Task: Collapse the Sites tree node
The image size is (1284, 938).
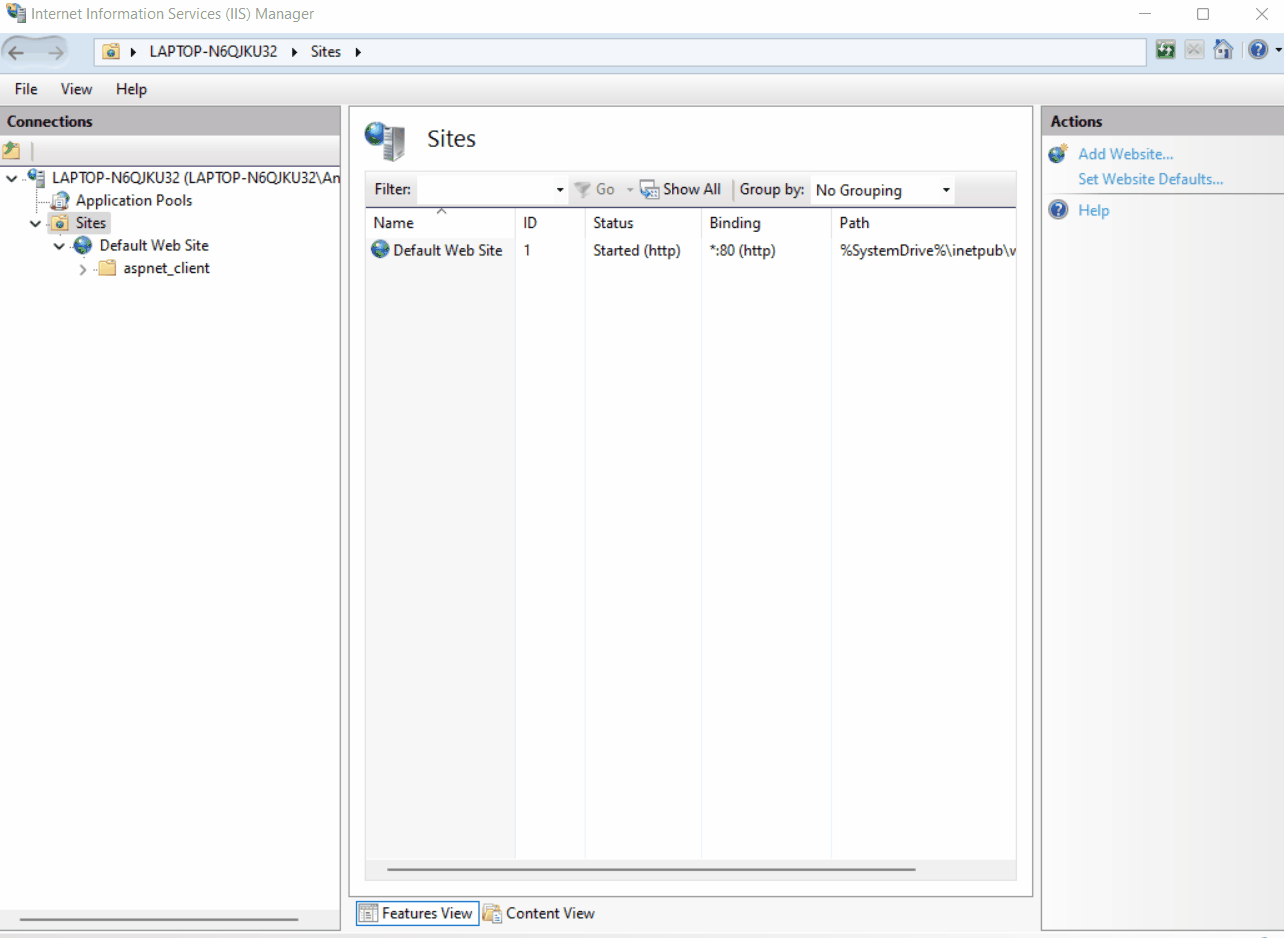Action: click(x=36, y=223)
